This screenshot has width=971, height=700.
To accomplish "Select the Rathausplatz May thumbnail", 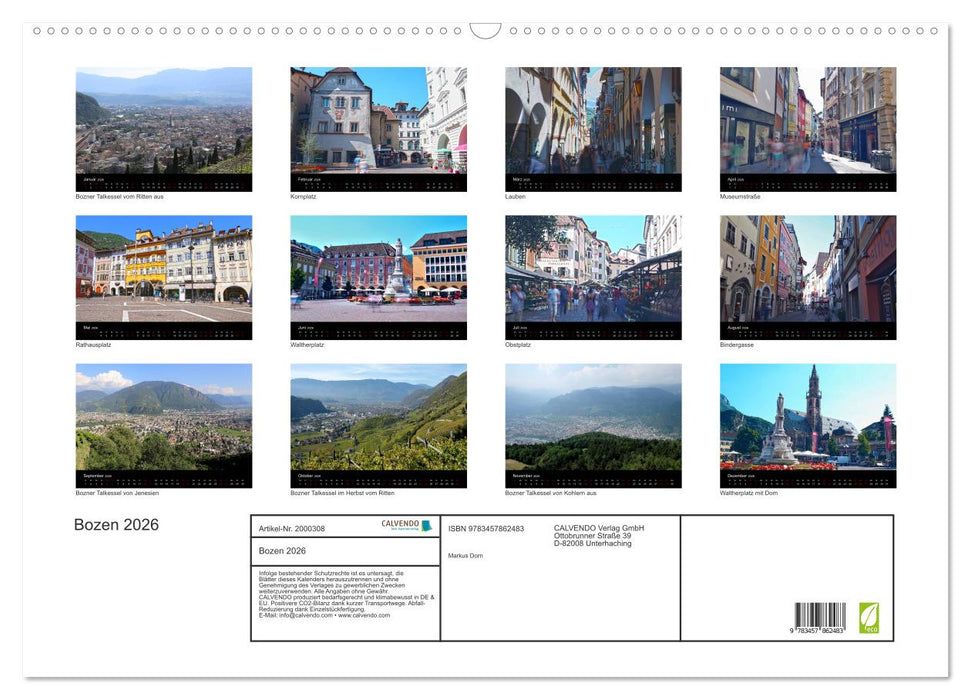I will [x=163, y=277].
